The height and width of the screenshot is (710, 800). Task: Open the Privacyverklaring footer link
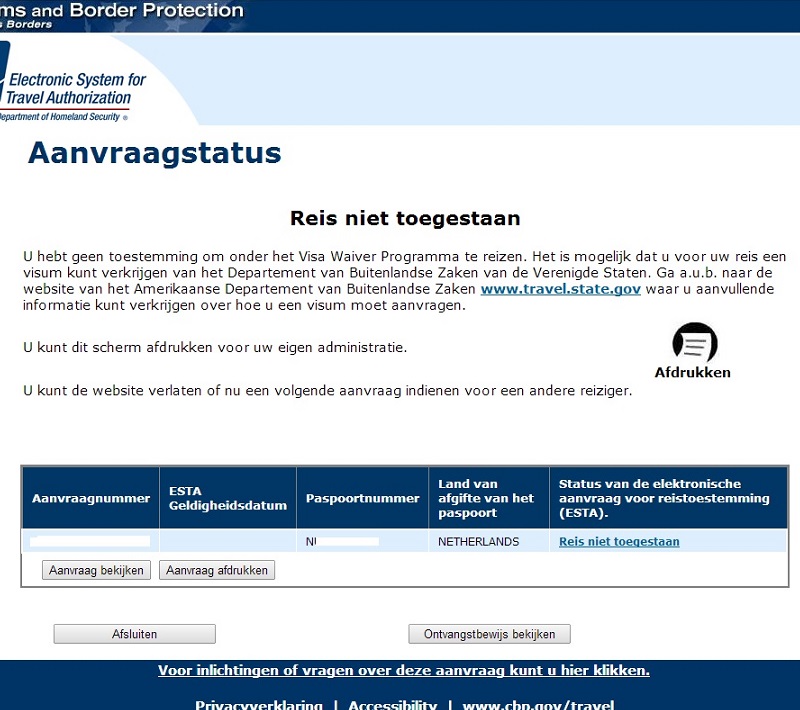tap(258, 704)
